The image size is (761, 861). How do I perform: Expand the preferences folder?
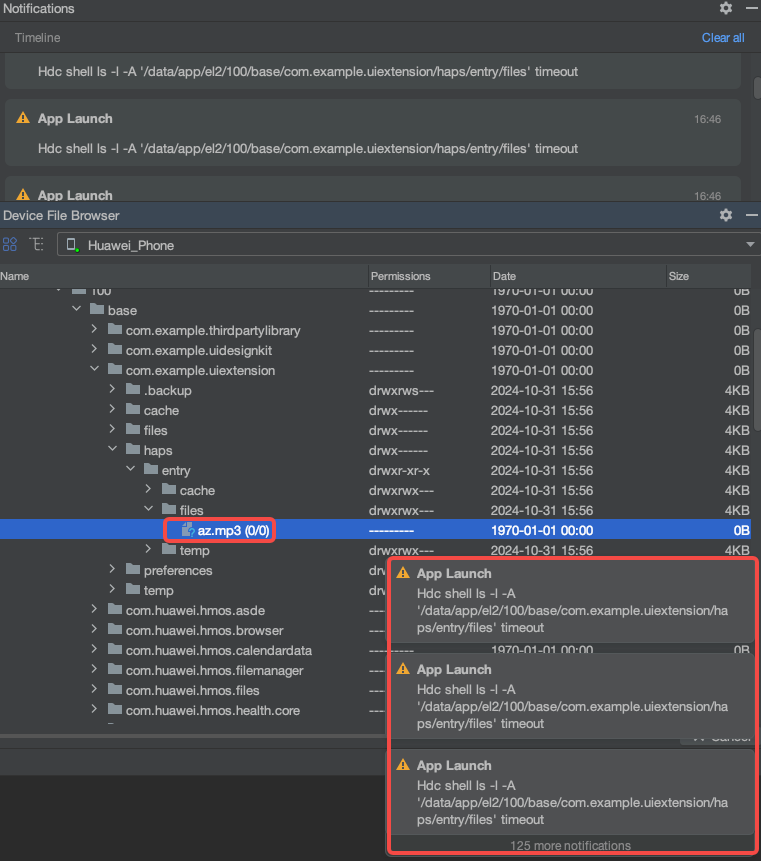112,571
